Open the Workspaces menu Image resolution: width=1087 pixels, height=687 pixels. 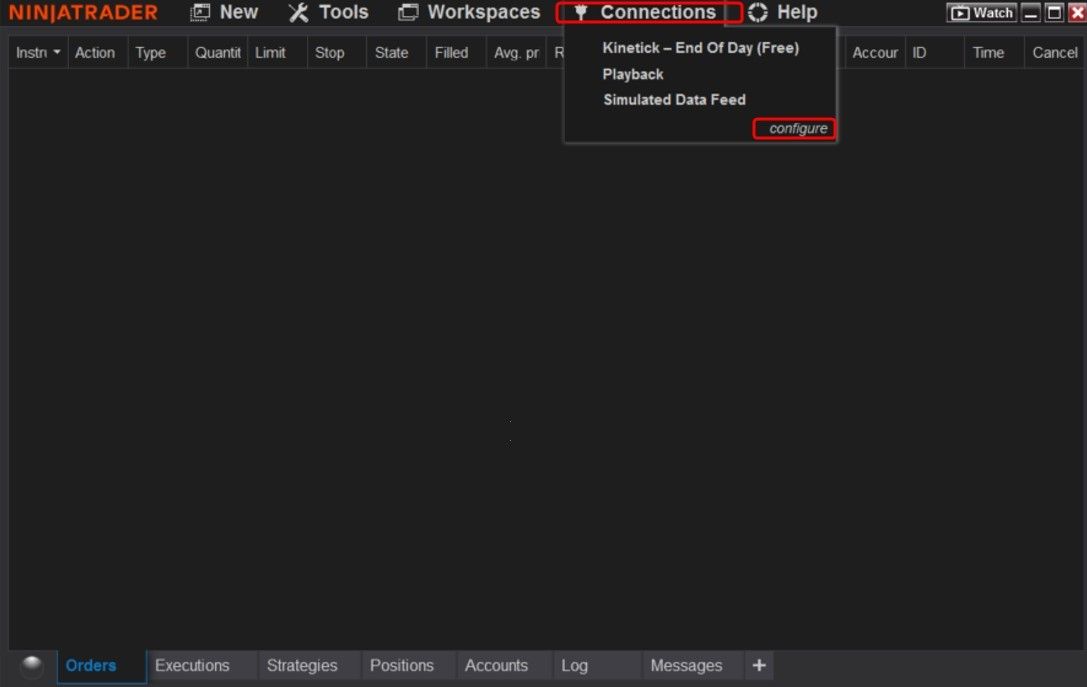[483, 12]
